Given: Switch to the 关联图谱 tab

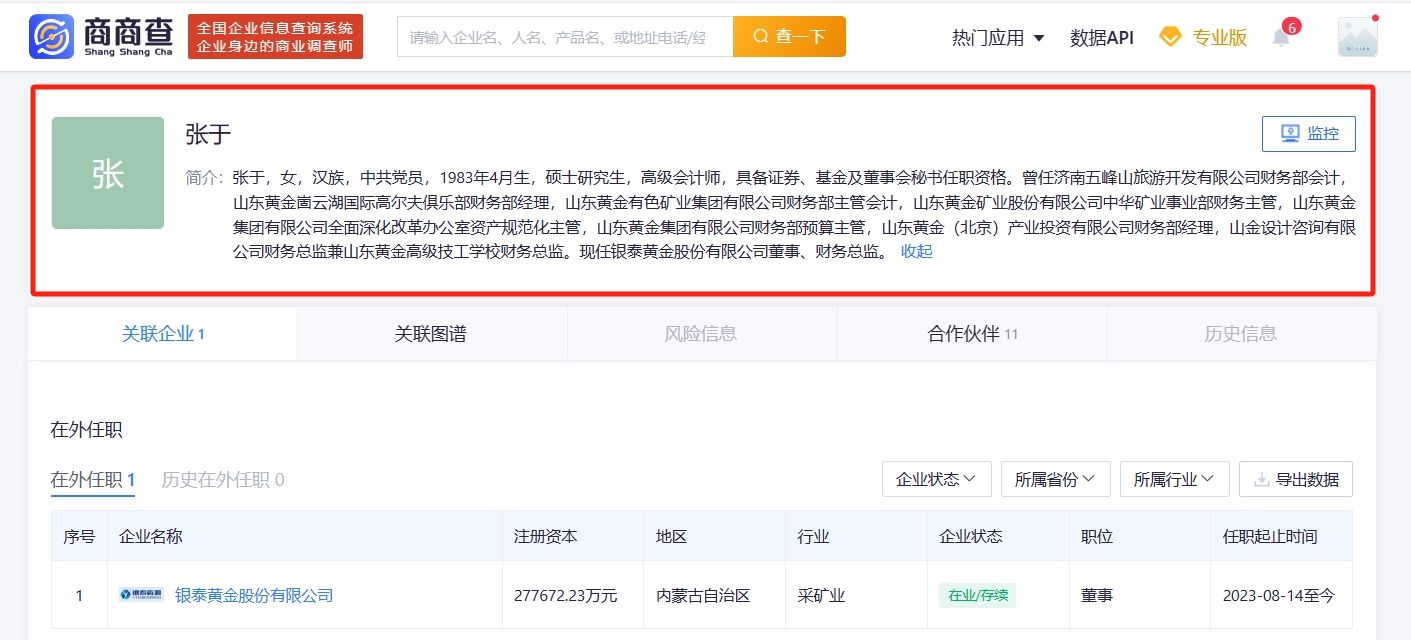Looking at the screenshot, I should point(431,334).
